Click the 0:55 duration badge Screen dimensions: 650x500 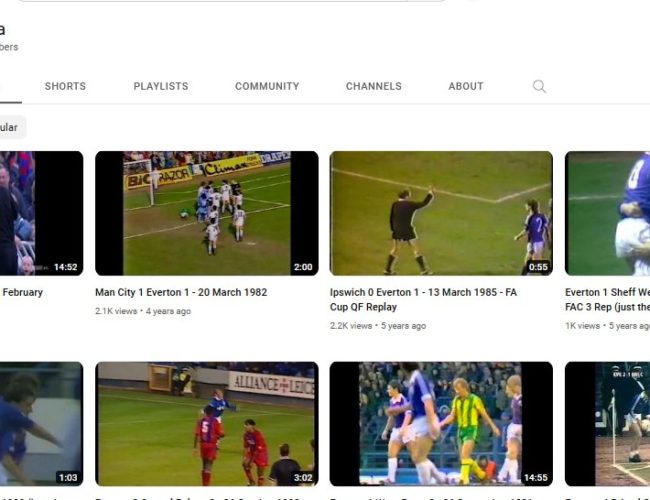(x=537, y=267)
